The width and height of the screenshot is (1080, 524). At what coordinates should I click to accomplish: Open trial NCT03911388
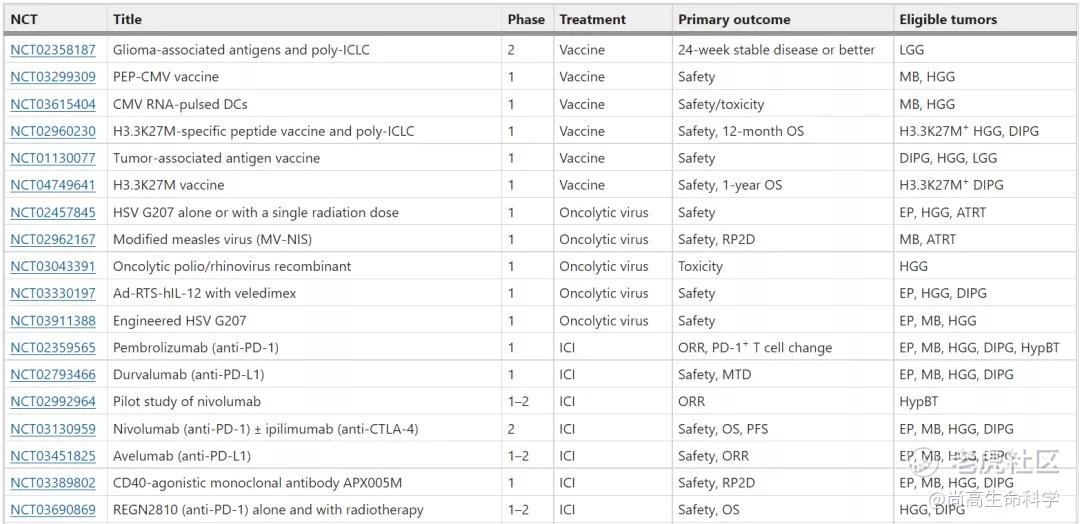(53, 321)
